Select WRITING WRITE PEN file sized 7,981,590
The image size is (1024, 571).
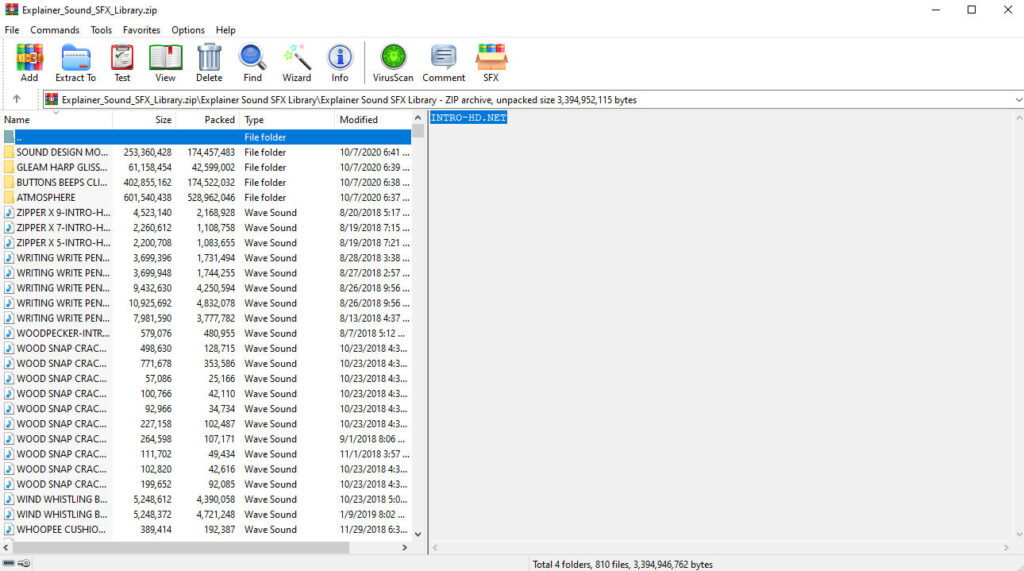[x=206, y=318]
